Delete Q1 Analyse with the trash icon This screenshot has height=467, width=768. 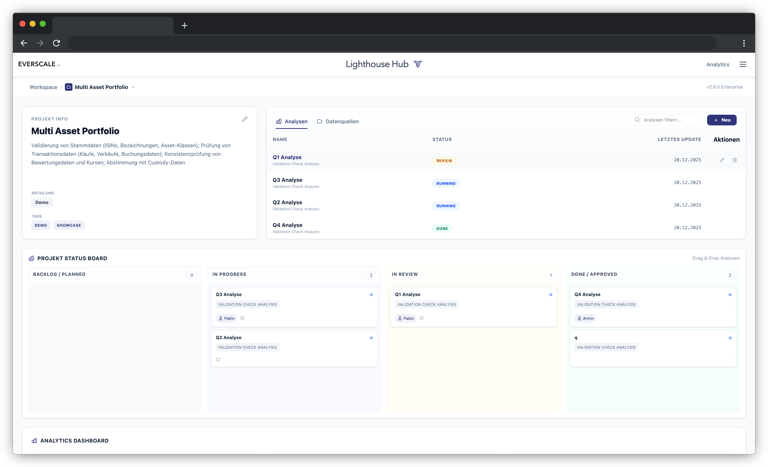[x=735, y=160]
